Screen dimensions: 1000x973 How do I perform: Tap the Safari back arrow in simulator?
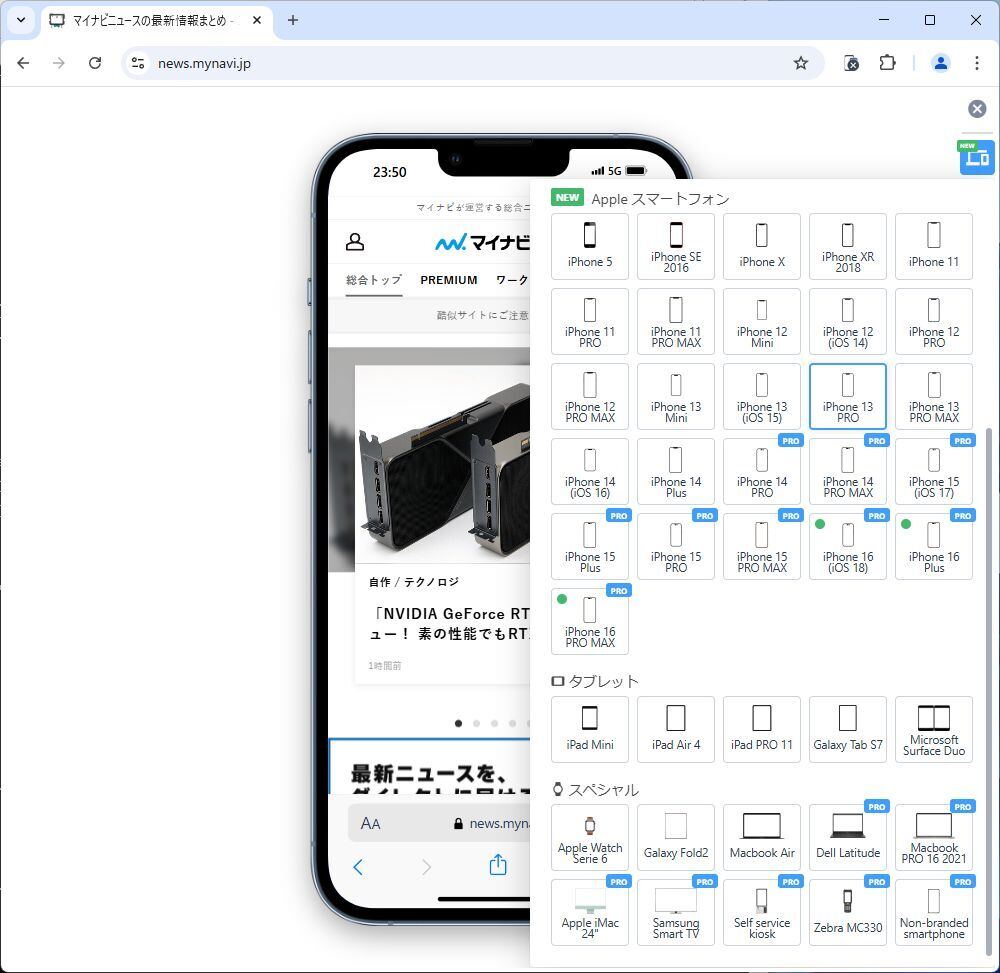pos(358,867)
